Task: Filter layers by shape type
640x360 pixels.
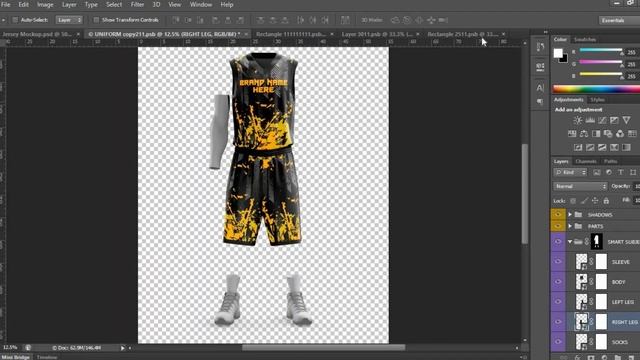Action: [x=633, y=172]
